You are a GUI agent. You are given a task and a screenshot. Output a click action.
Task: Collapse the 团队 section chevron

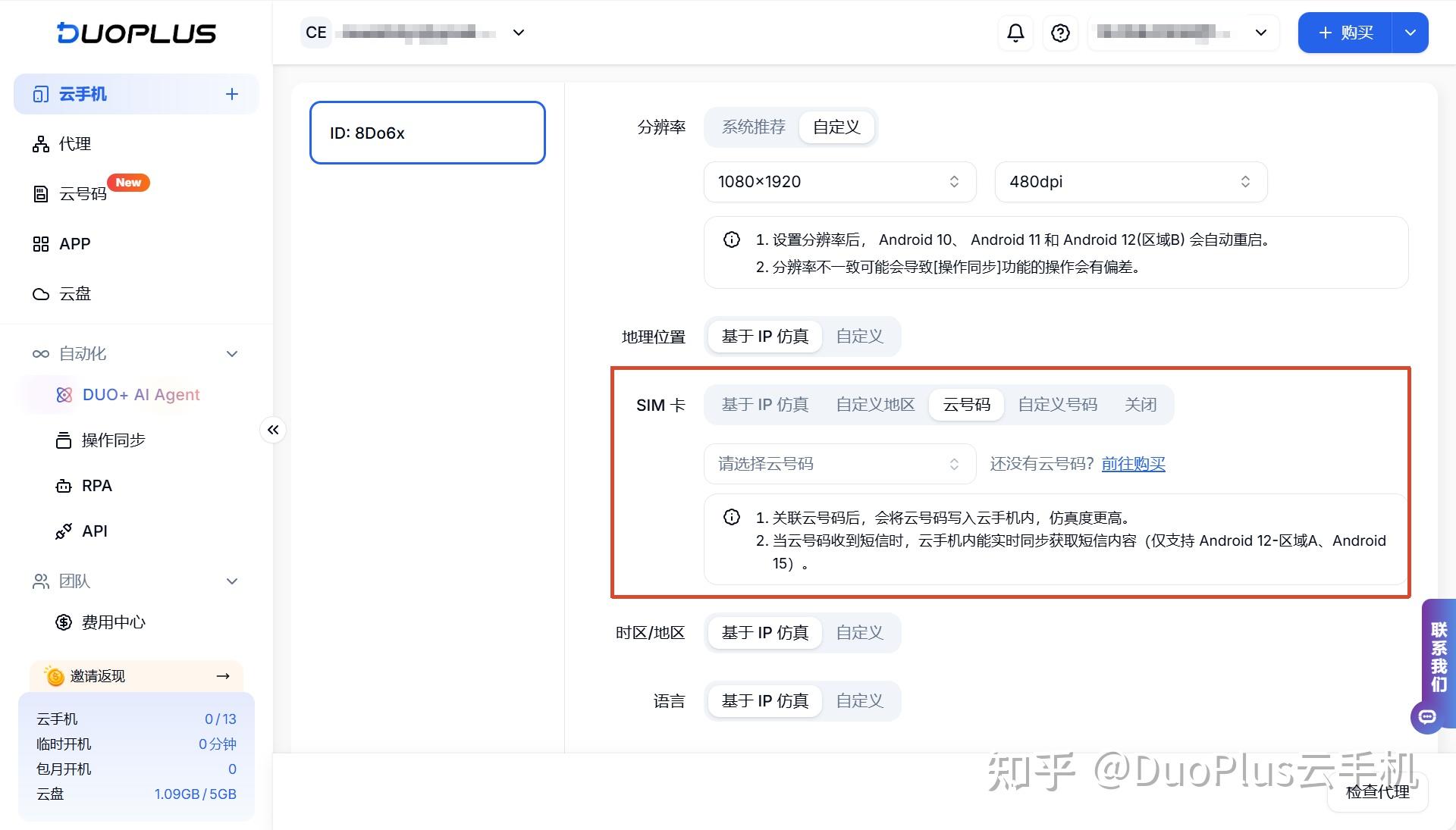point(232,581)
